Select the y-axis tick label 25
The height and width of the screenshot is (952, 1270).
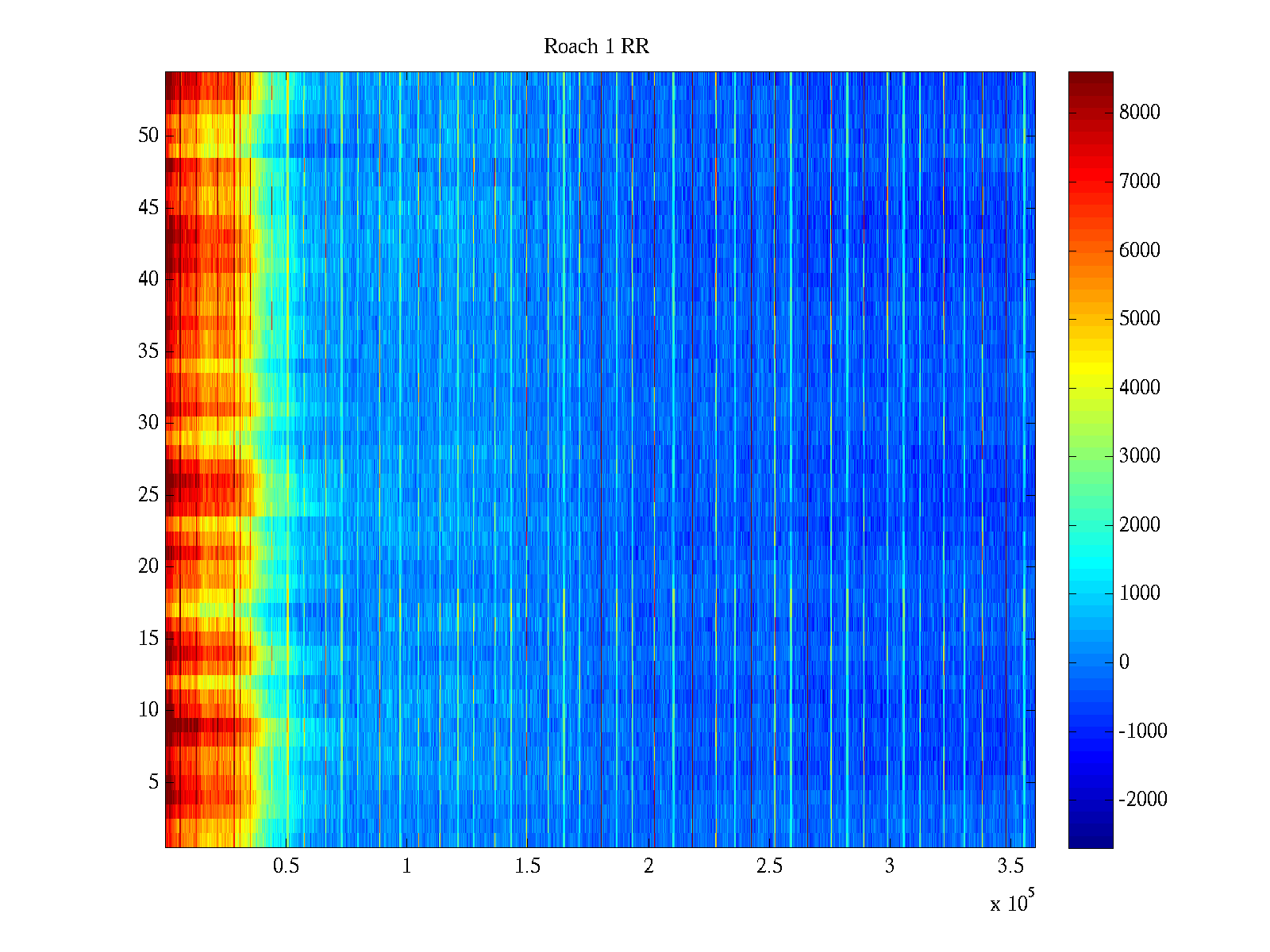[x=148, y=495]
